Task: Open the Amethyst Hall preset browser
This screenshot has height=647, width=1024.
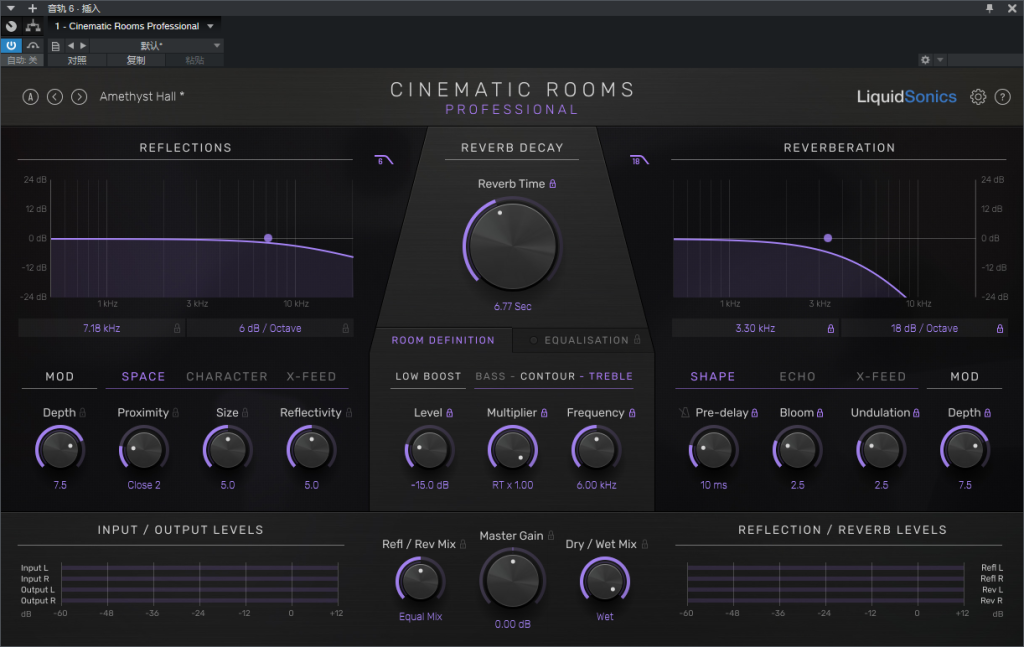Action: (142, 97)
